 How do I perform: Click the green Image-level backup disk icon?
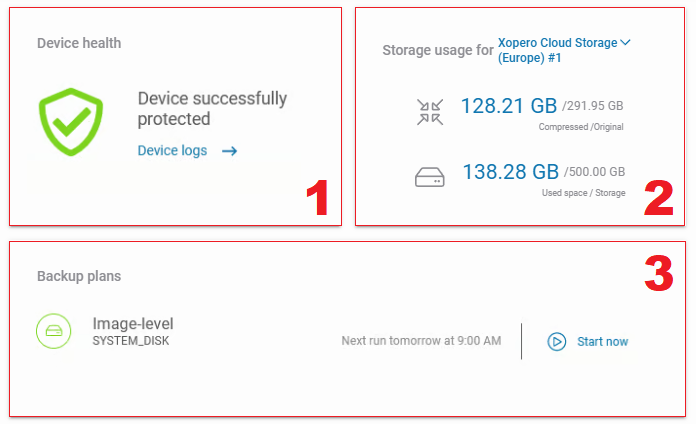point(54,331)
